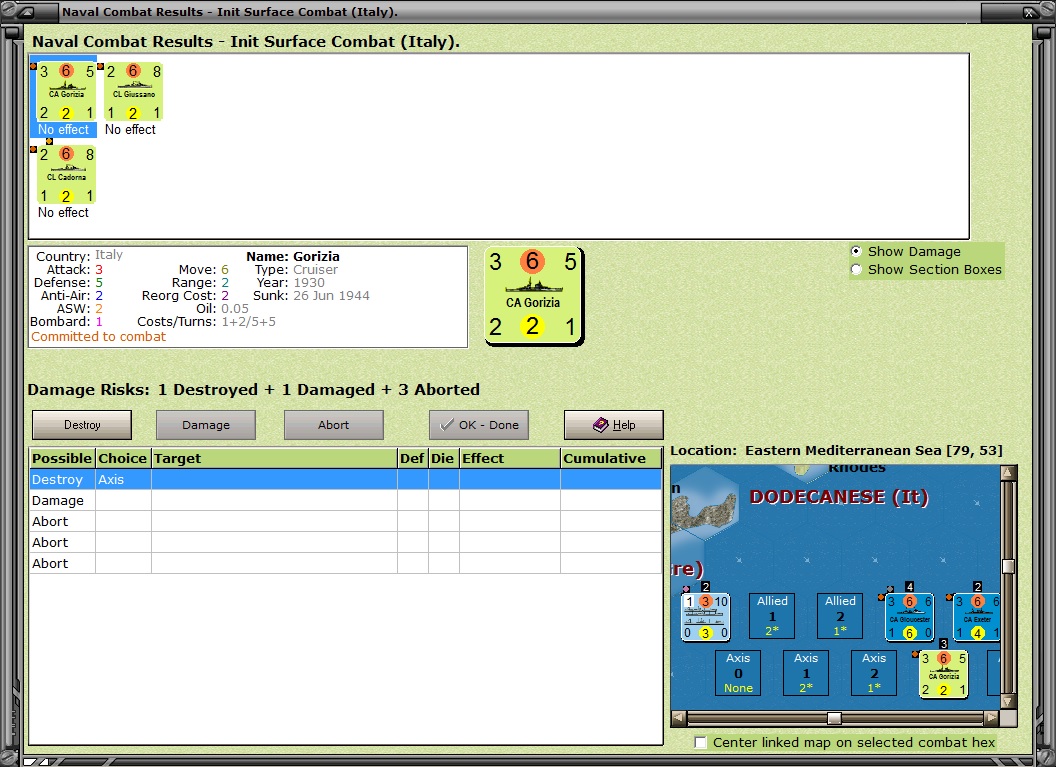Click the Abort button
The image size is (1056, 767).
[x=334, y=425]
